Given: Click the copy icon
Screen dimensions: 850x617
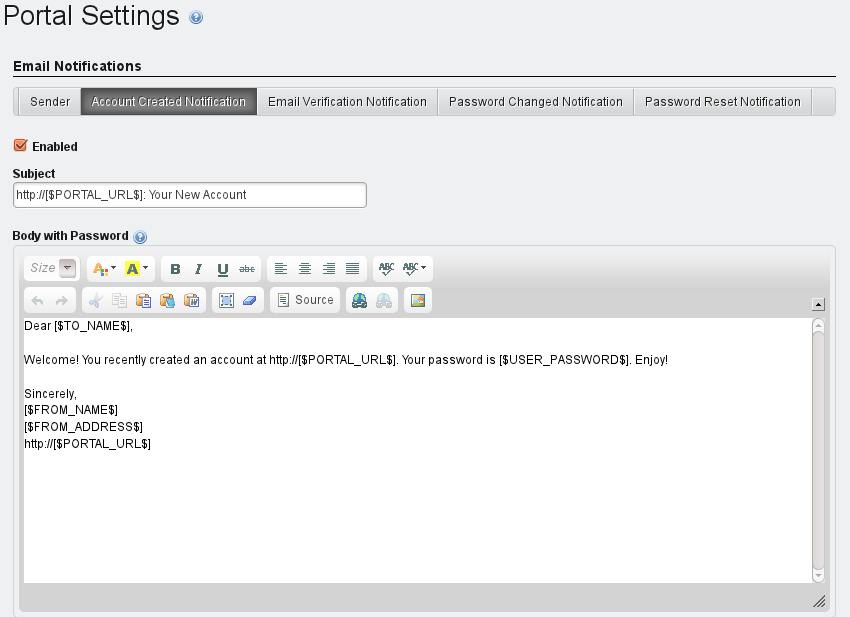Looking at the screenshot, I should [x=119, y=300].
